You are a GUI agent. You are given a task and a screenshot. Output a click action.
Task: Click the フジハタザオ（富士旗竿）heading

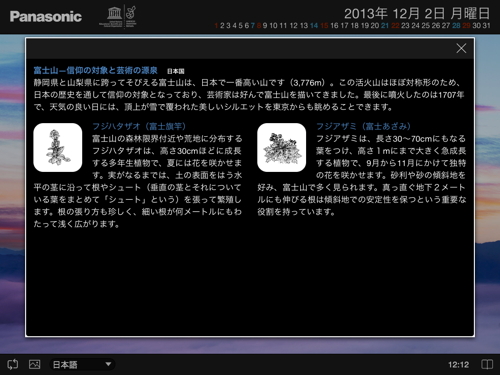point(139,126)
